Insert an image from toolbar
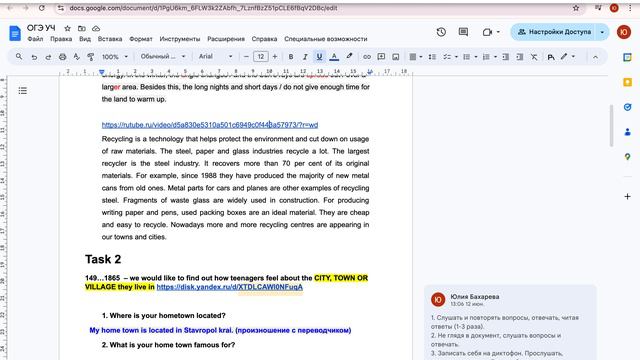 [x=396, y=57]
